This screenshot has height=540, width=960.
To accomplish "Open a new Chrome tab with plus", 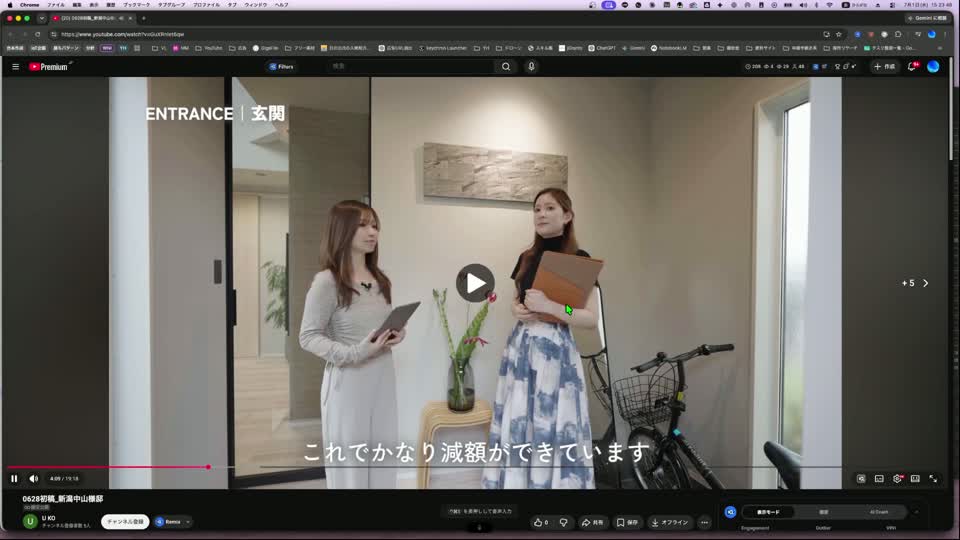I will coord(144,18).
